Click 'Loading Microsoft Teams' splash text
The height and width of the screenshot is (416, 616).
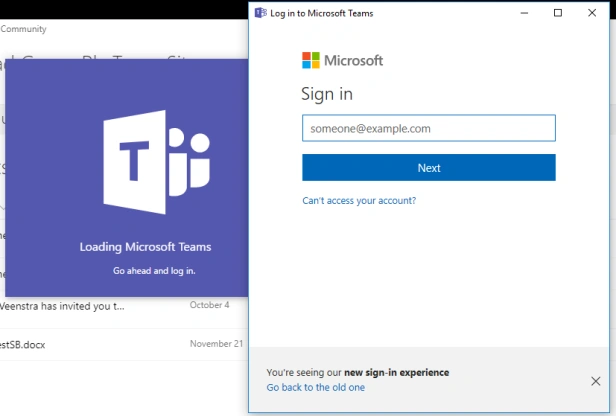(x=145, y=247)
